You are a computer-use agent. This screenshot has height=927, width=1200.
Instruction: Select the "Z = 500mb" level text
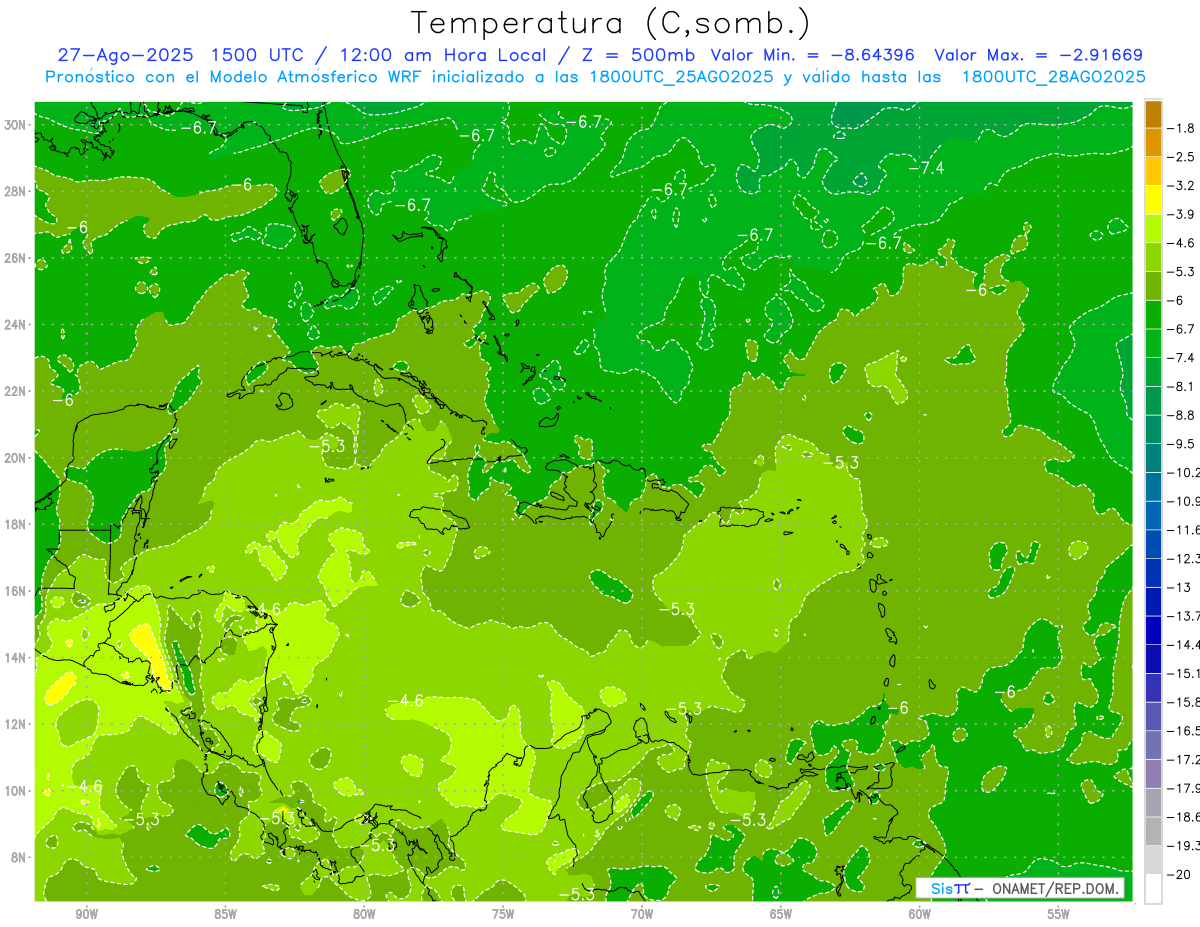click(x=638, y=55)
